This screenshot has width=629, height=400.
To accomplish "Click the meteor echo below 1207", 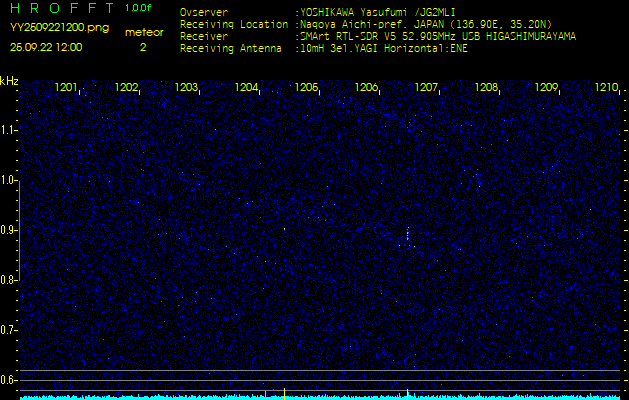I will [x=407, y=236].
